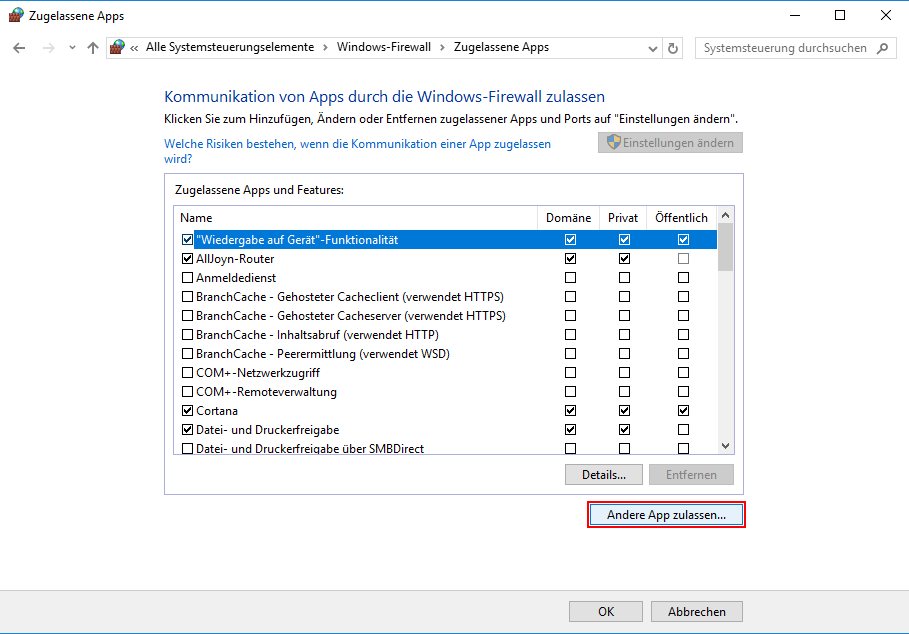This screenshot has height=634, width=909.
Task: Maximize the Zugelassene Apps window
Action: pyautogui.click(x=840, y=16)
